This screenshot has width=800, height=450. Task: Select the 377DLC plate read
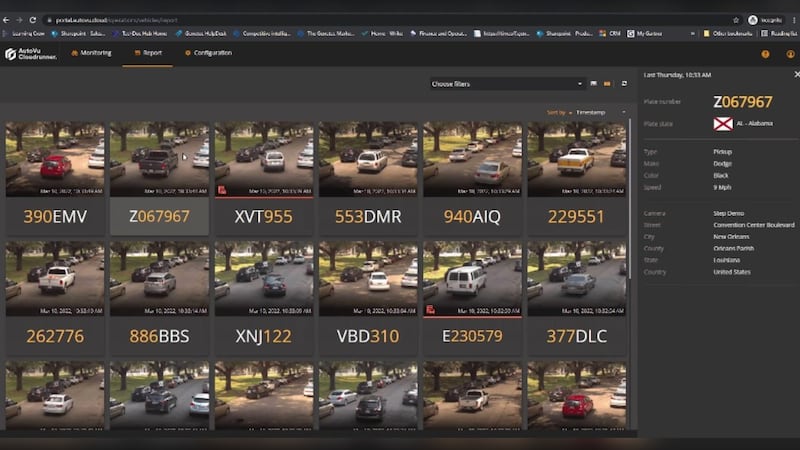click(x=577, y=298)
